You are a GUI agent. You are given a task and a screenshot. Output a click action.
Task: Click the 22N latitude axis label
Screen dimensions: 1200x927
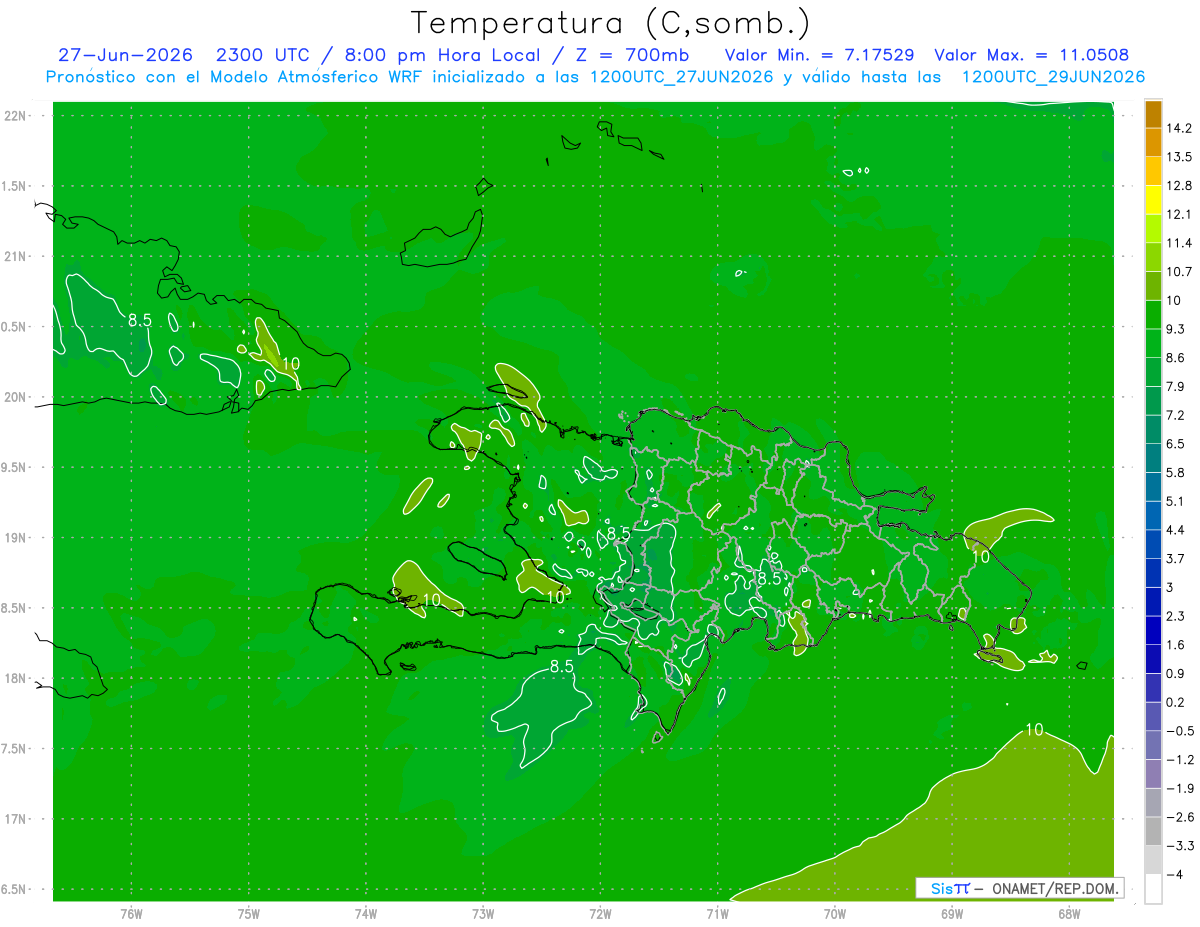(15, 115)
